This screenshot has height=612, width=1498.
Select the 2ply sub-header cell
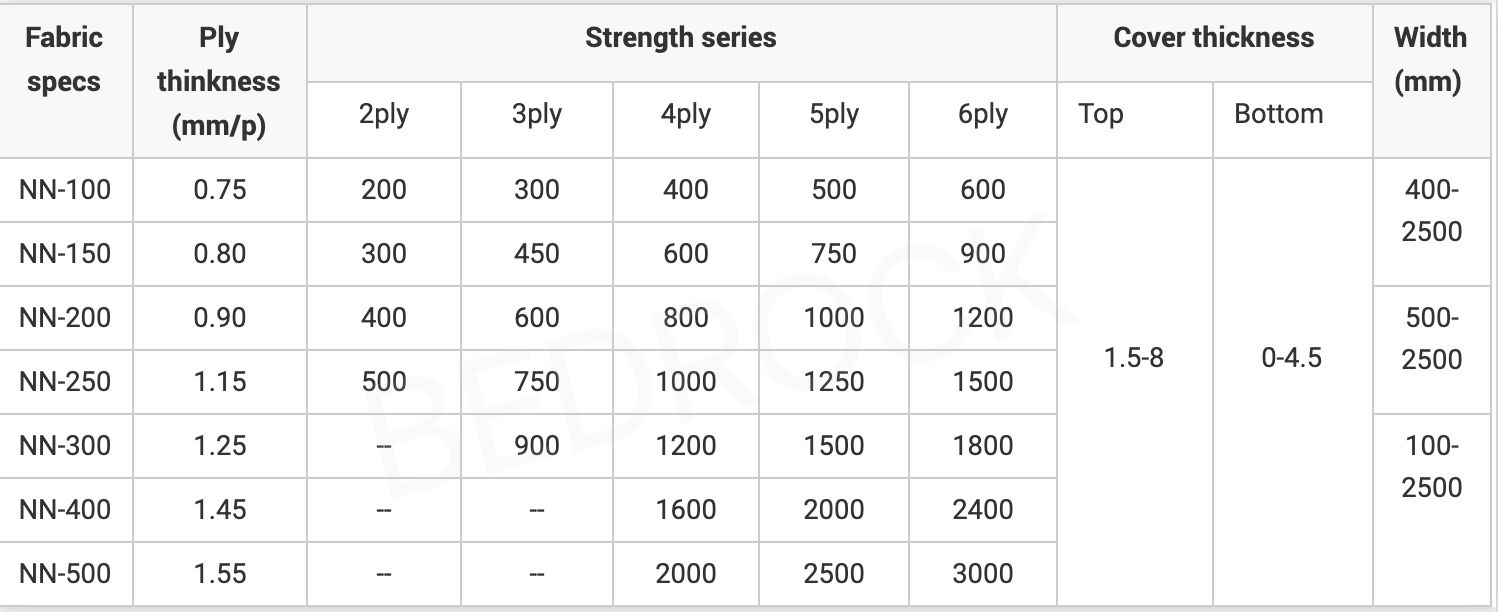(383, 114)
